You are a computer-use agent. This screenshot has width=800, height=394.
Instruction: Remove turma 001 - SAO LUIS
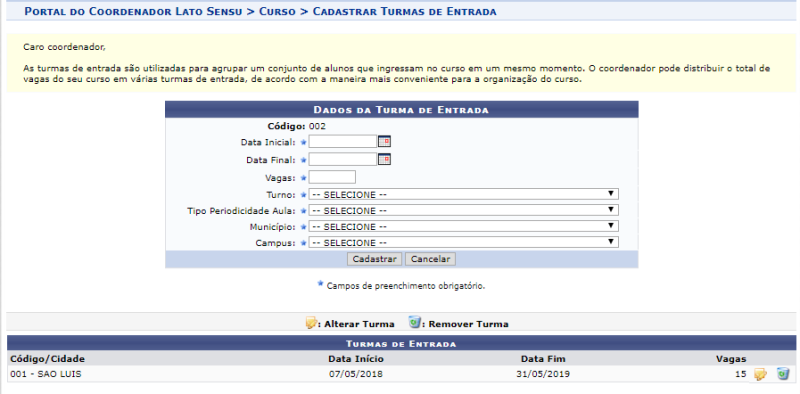point(783,374)
